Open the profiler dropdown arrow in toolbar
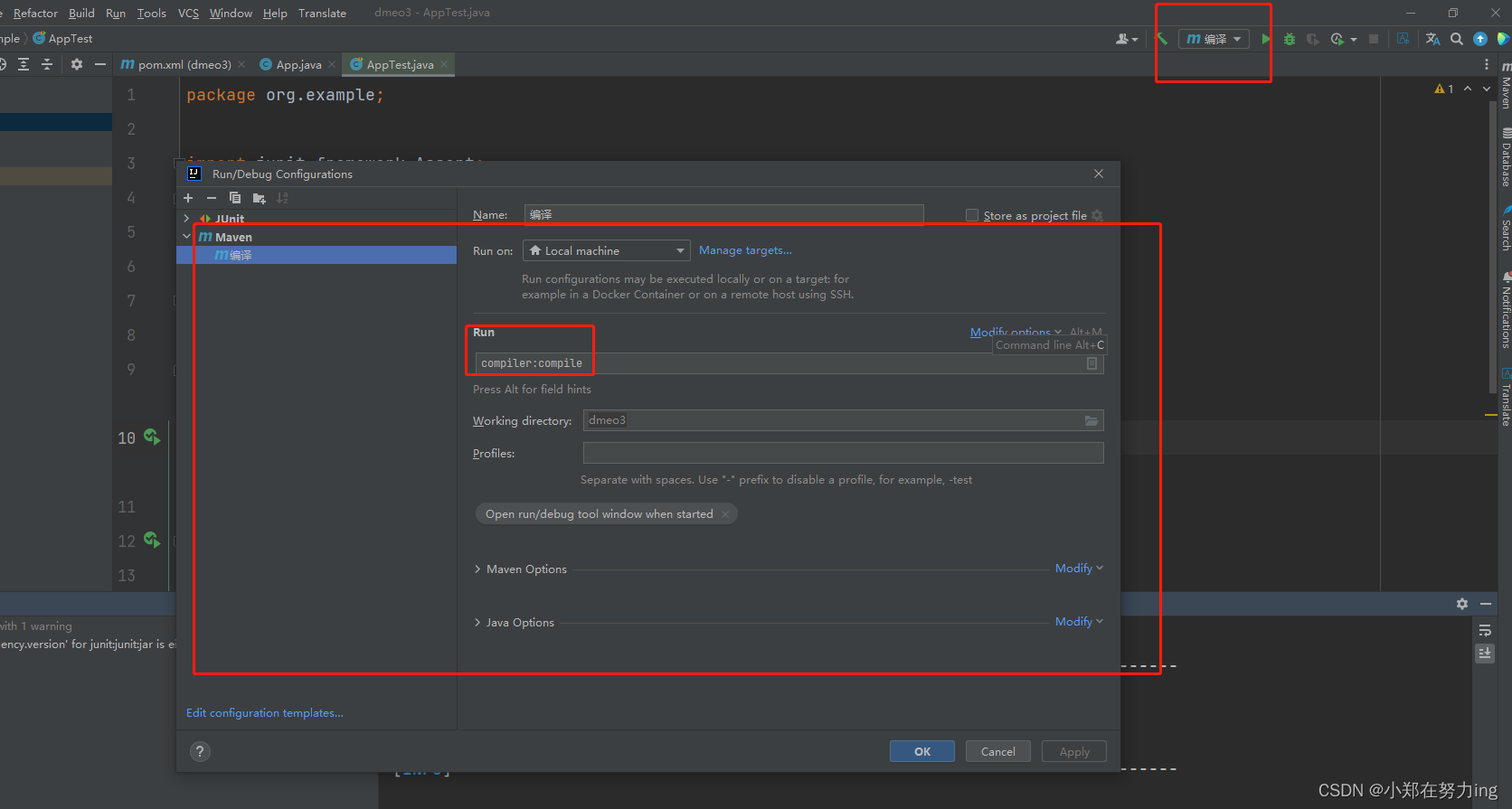1512x809 pixels. point(1354,40)
